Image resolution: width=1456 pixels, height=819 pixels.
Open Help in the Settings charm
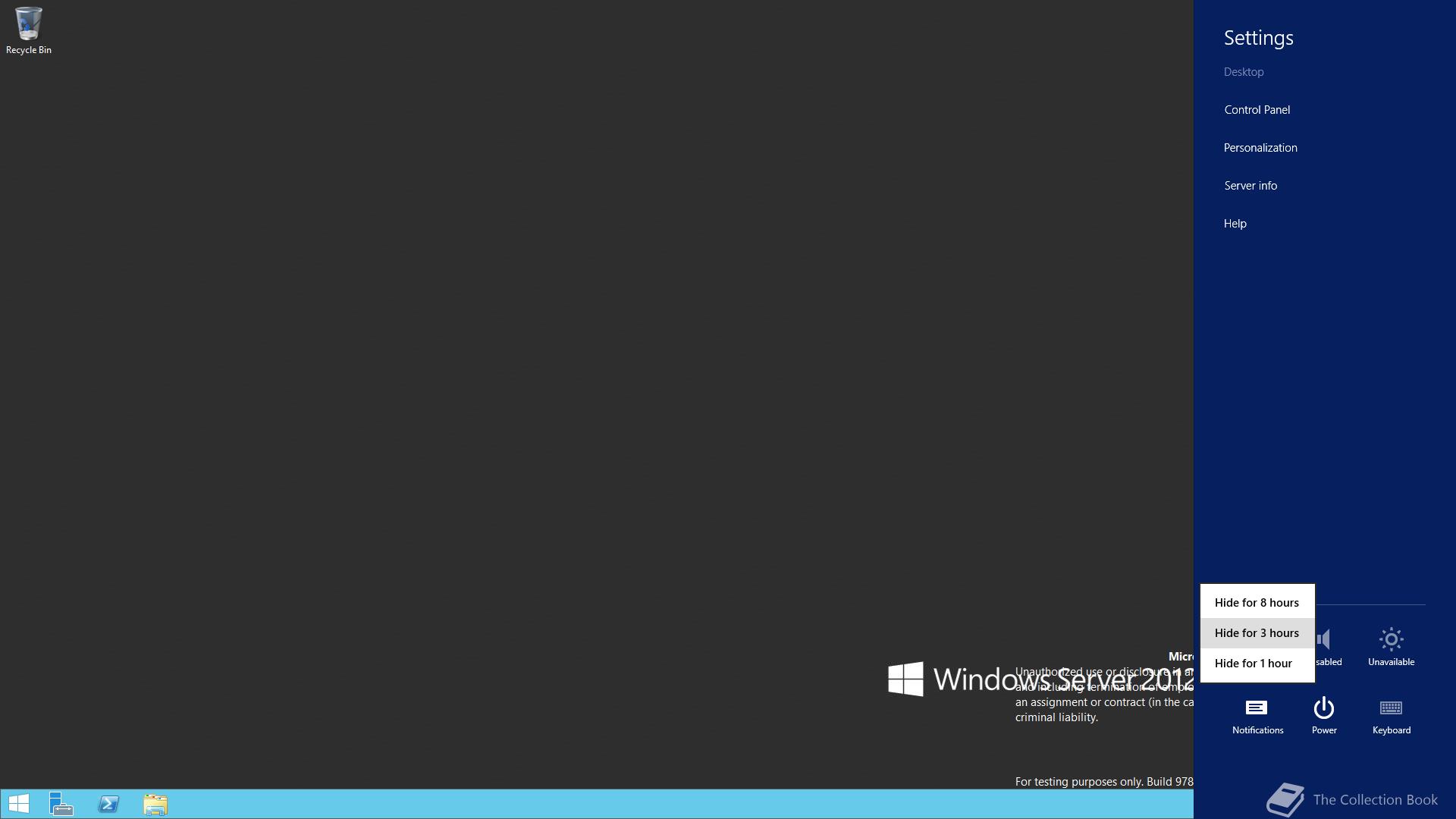(x=1235, y=224)
